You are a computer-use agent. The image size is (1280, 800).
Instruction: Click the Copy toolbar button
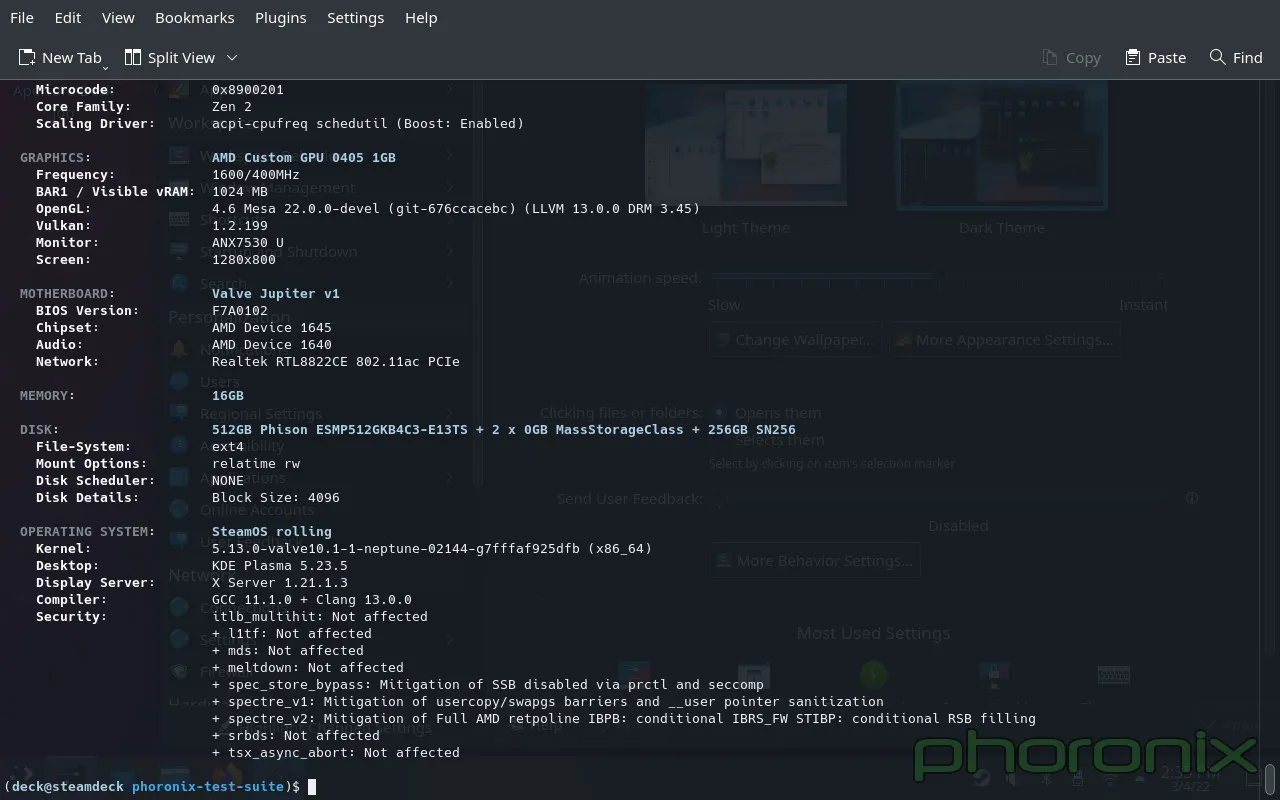click(1071, 58)
